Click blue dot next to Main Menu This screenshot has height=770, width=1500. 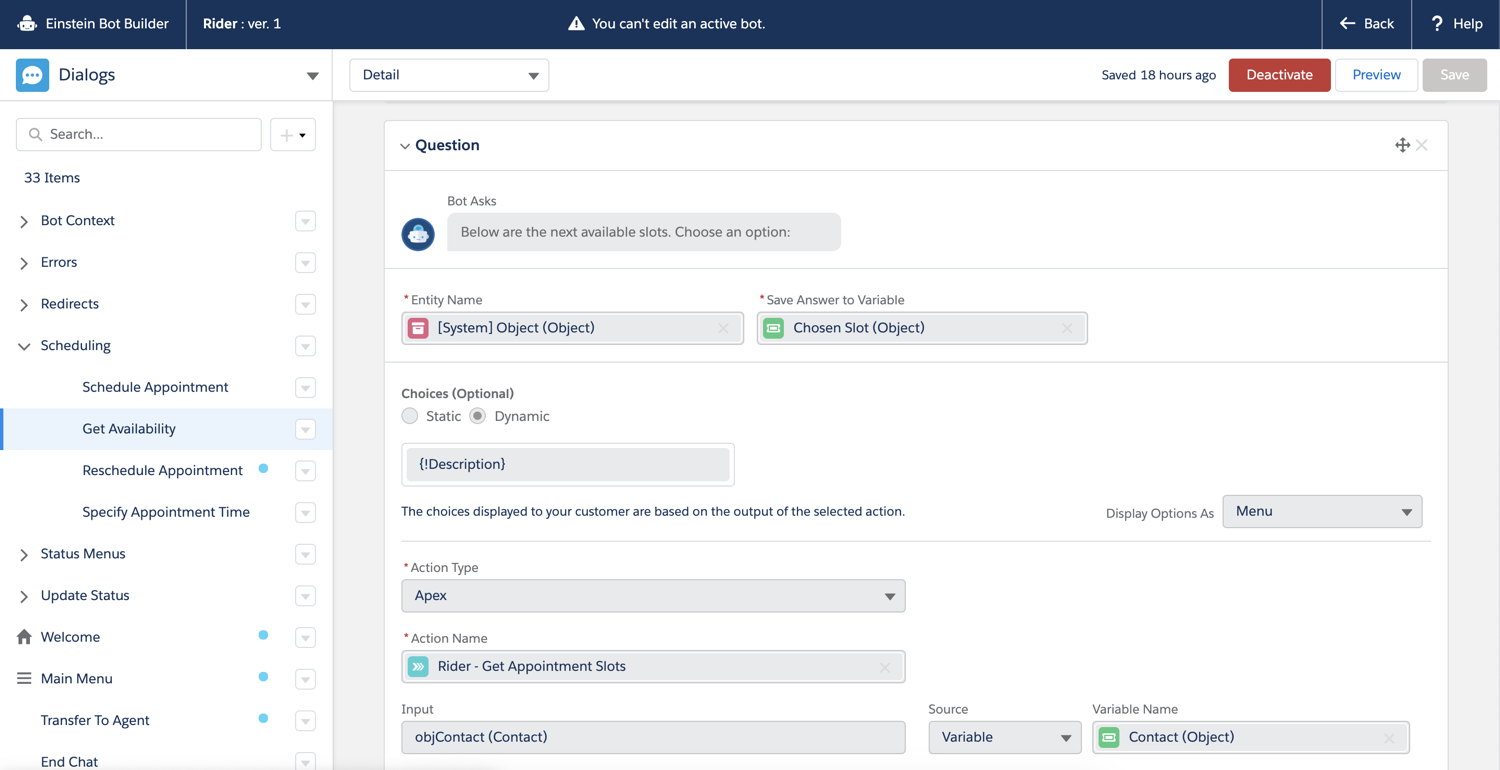tap(263, 677)
